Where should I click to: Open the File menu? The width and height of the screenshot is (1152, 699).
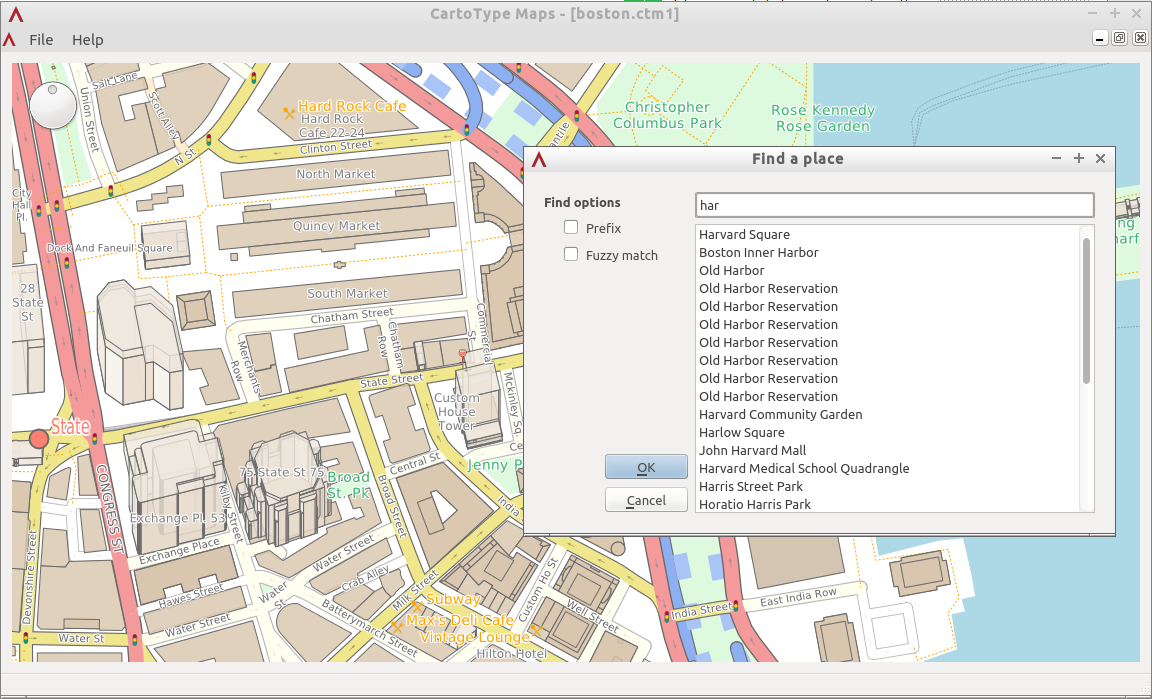(41, 40)
